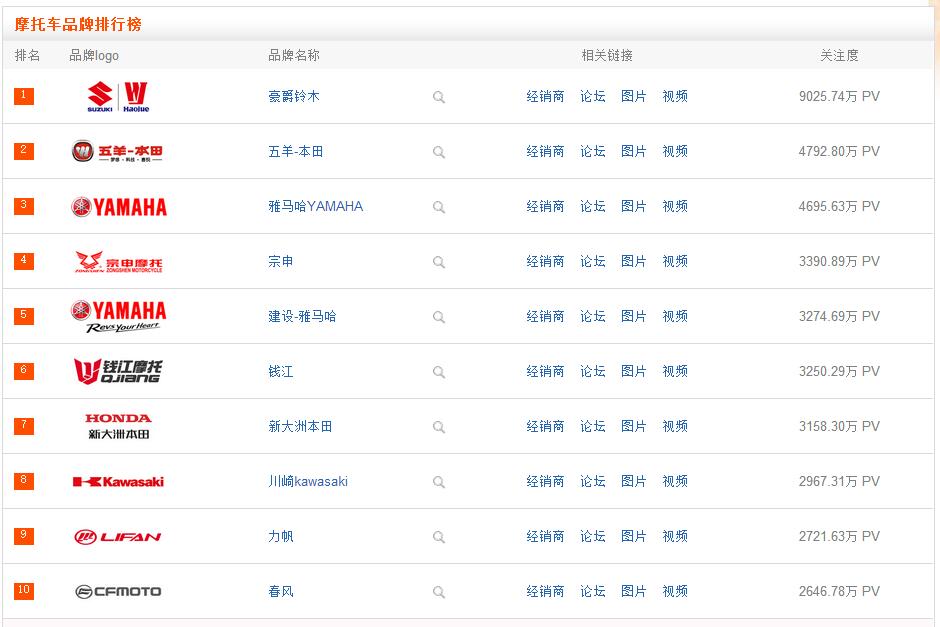Open 视频 link in 力帆 row
Viewport: 940px width, 627px height.
pyautogui.click(x=674, y=536)
